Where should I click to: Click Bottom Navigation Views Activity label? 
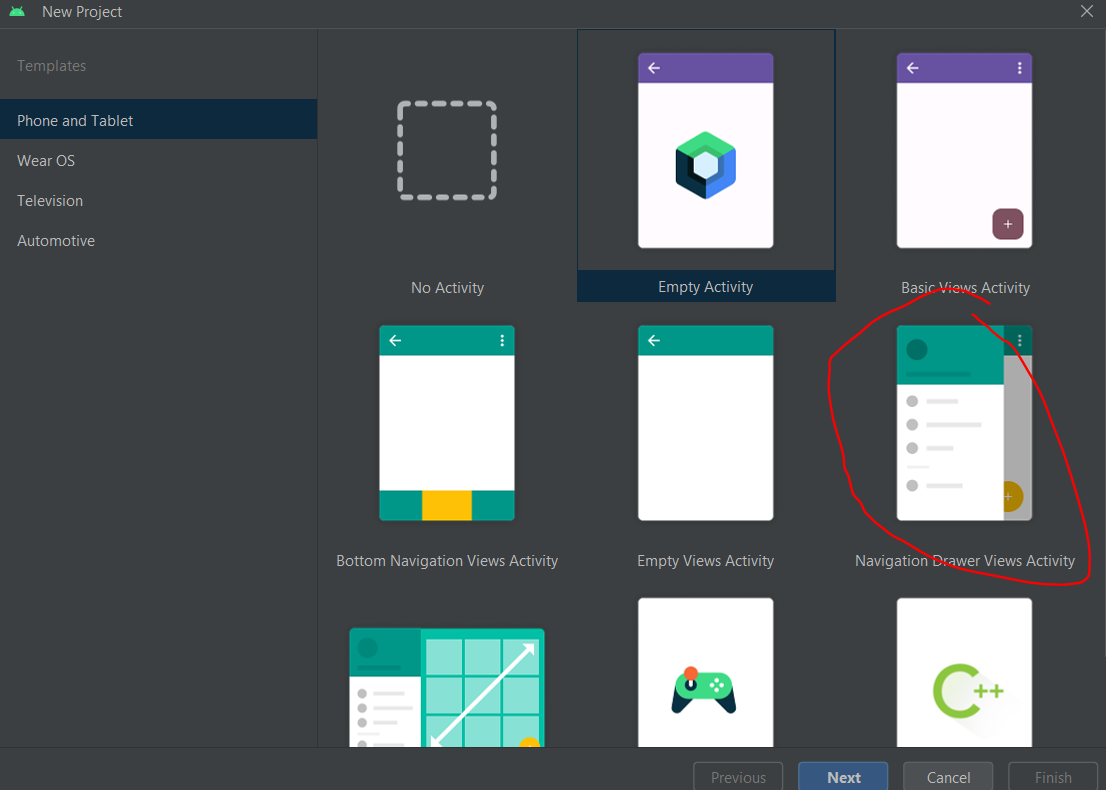(447, 561)
